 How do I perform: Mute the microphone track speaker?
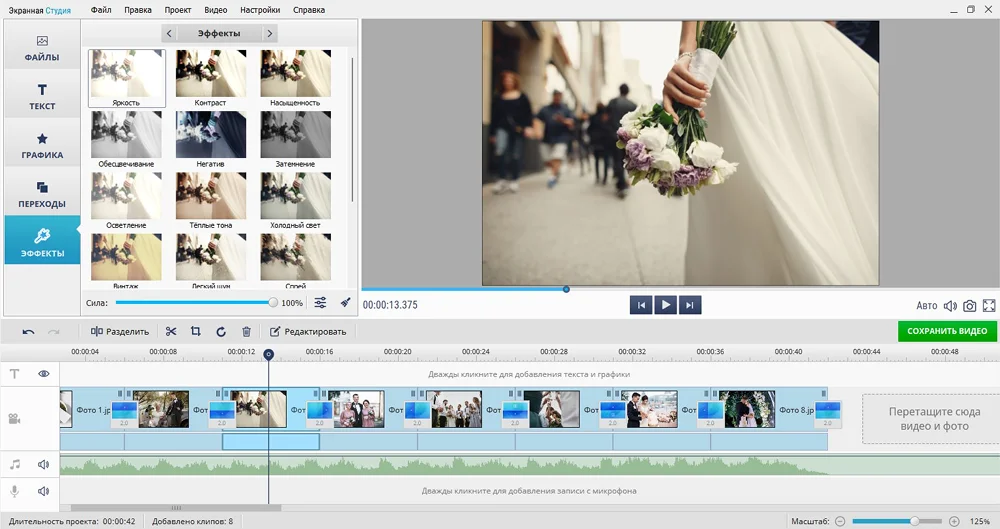[x=44, y=491]
